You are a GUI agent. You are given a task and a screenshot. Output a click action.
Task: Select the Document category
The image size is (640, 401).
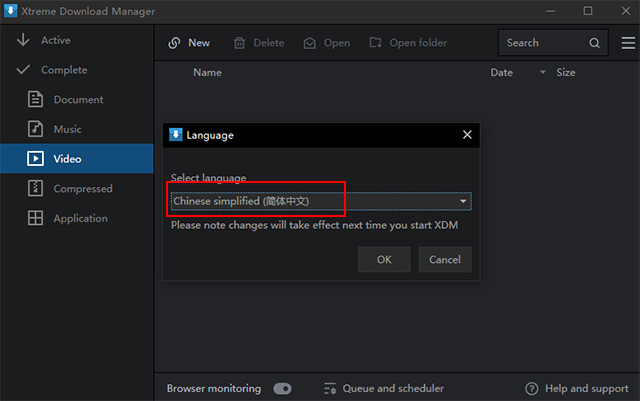tap(78, 100)
